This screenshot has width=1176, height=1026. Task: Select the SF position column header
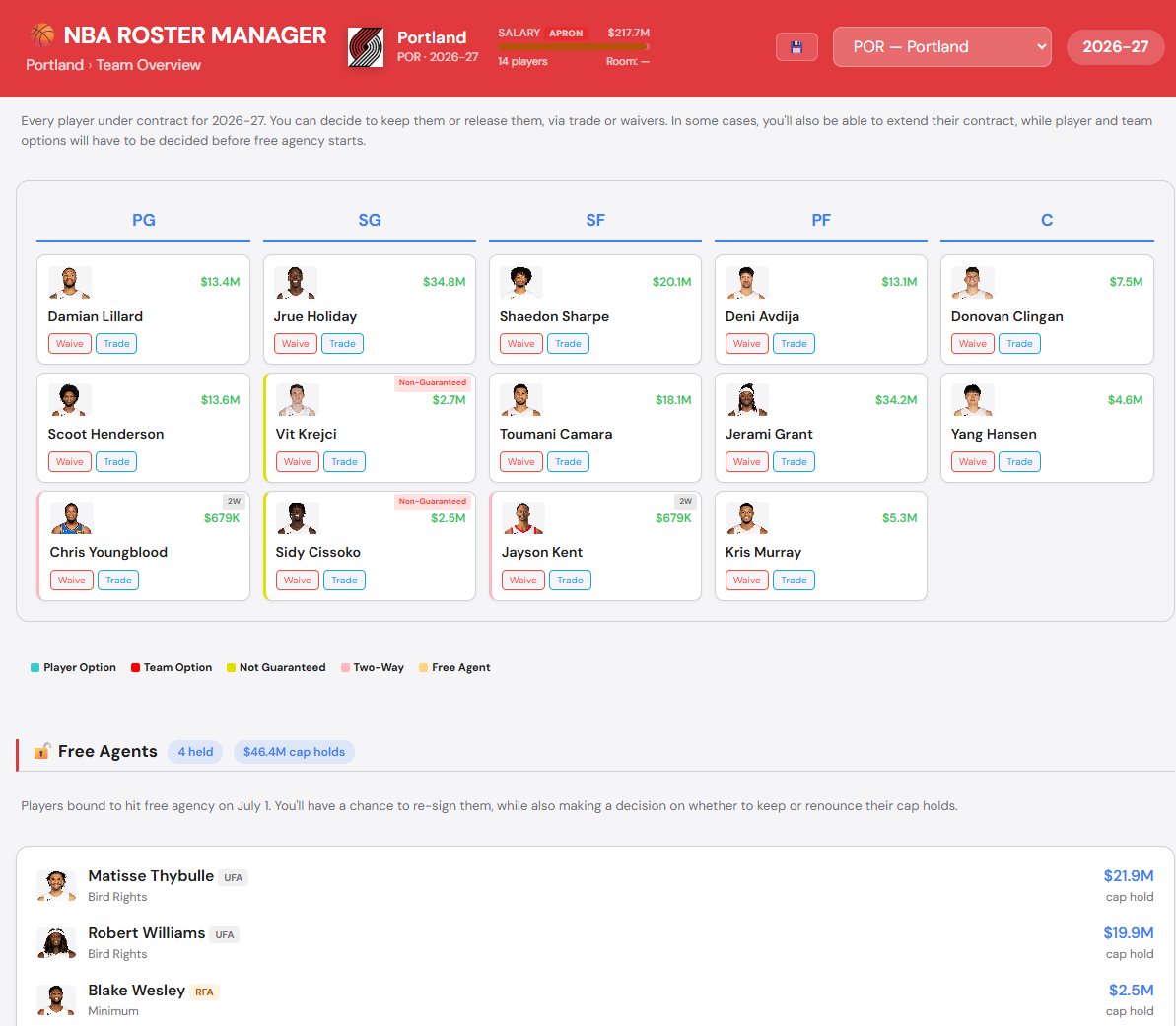(595, 220)
